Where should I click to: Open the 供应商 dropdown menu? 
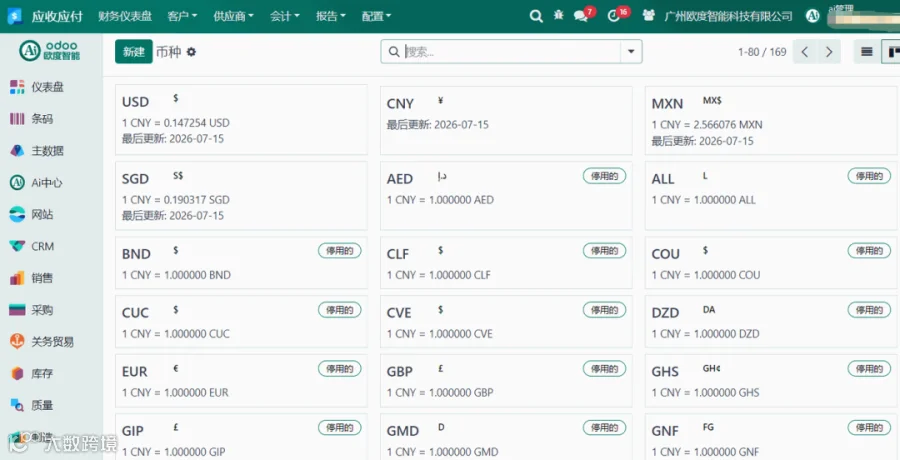point(234,16)
